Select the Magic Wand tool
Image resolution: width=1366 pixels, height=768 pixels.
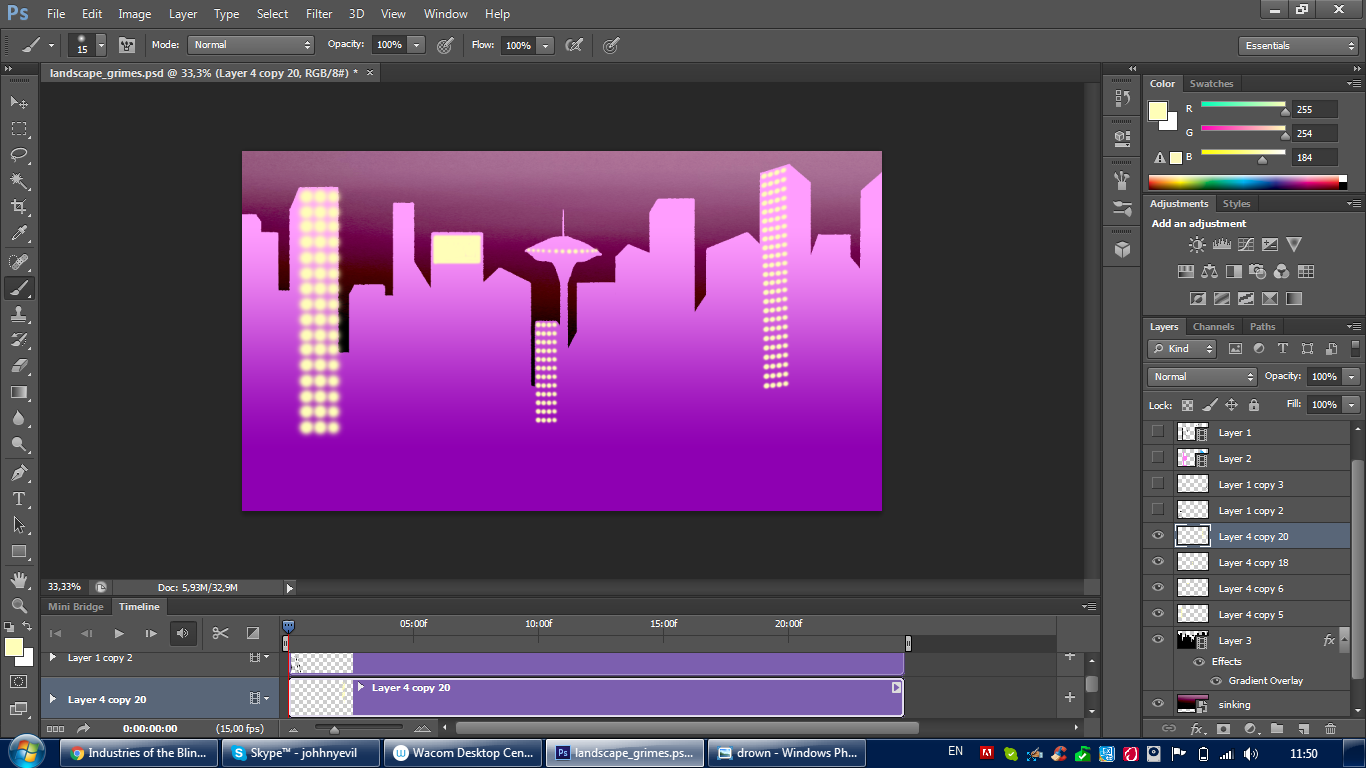tap(19, 181)
